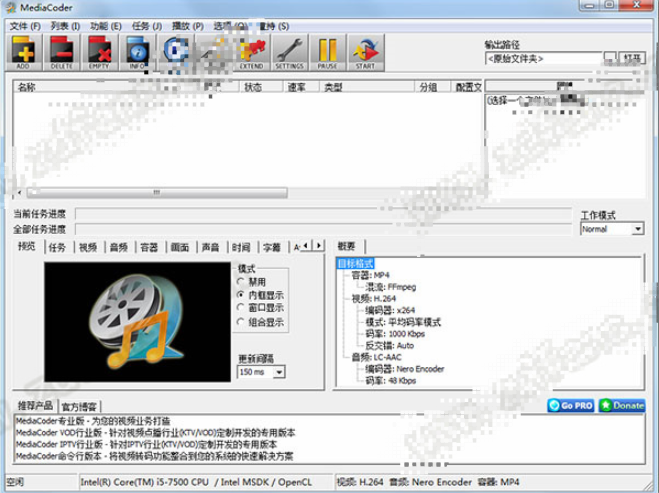Switch to the 概要 tab
The width and height of the screenshot is (659, 493).
347,246
